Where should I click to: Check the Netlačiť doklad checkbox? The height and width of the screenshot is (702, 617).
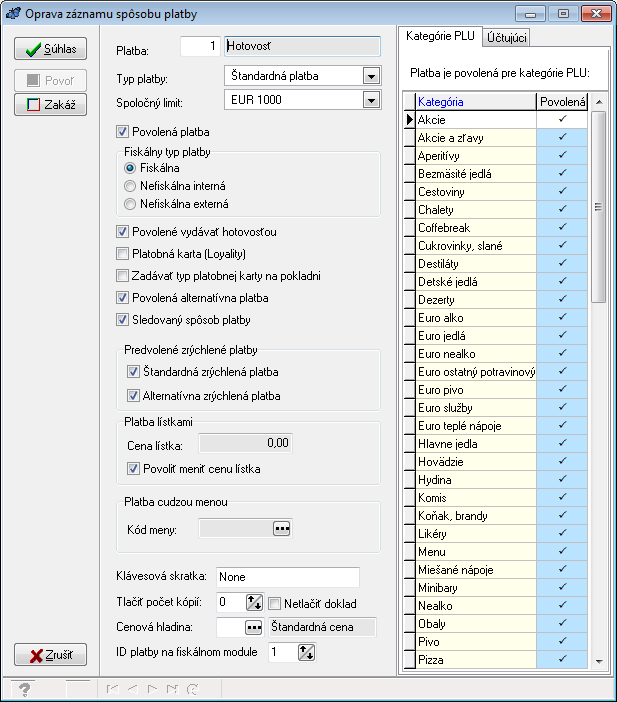[277, 603]
